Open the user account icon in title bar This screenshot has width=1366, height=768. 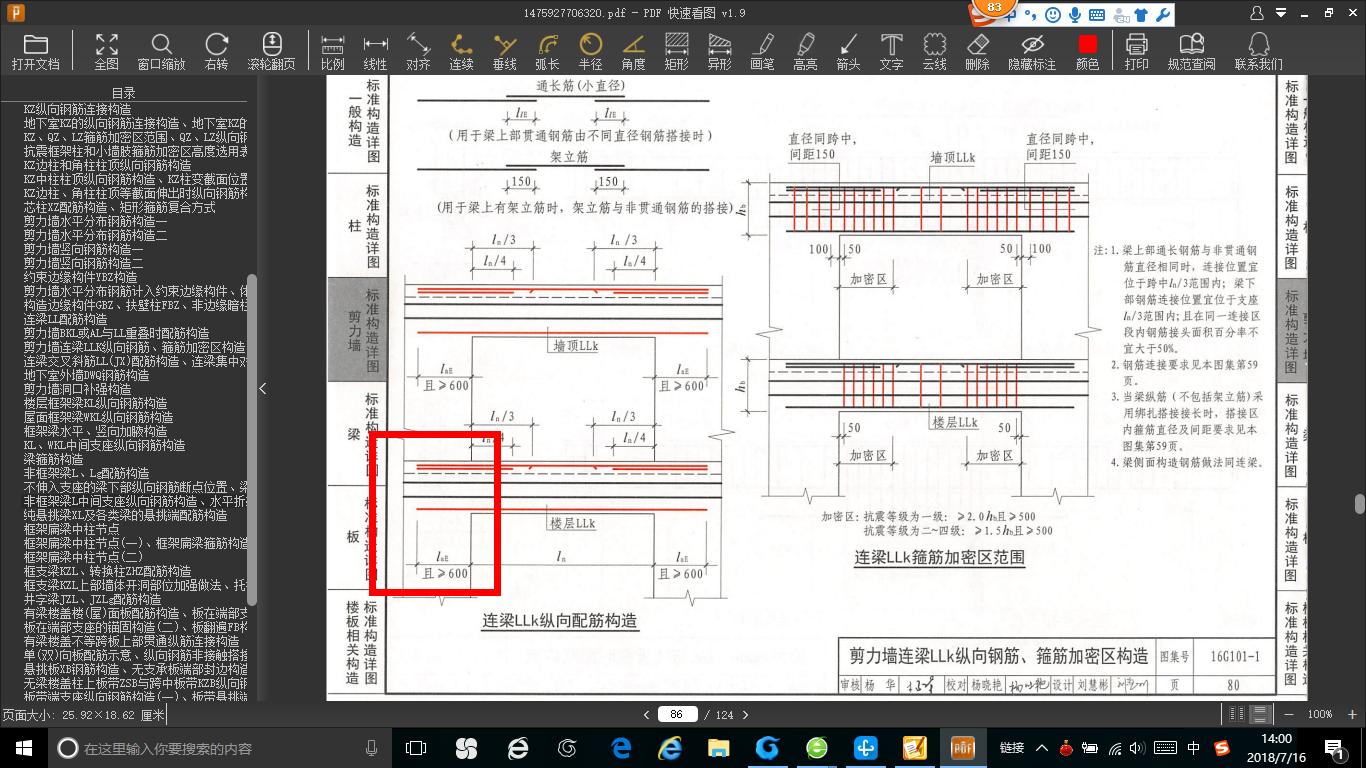pyautogui.click(x=1258, y=14)
